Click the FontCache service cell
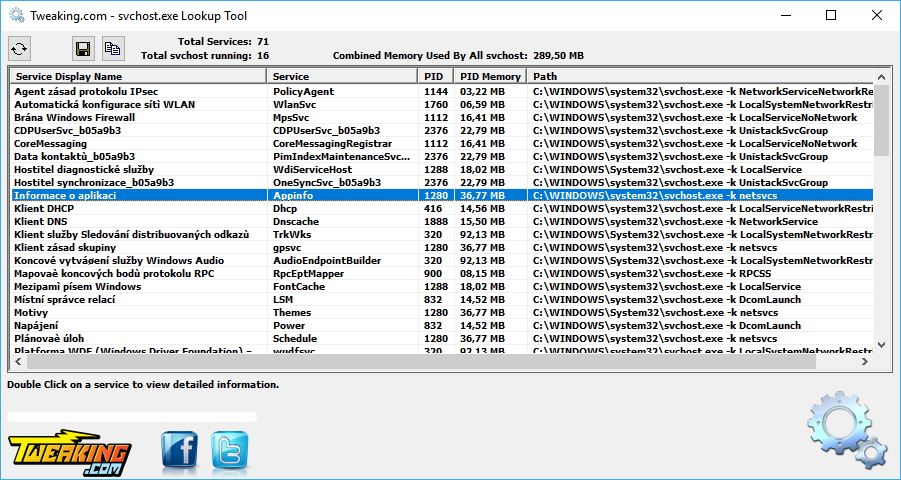This screenshot has width=901, height=480. point(299,286)
